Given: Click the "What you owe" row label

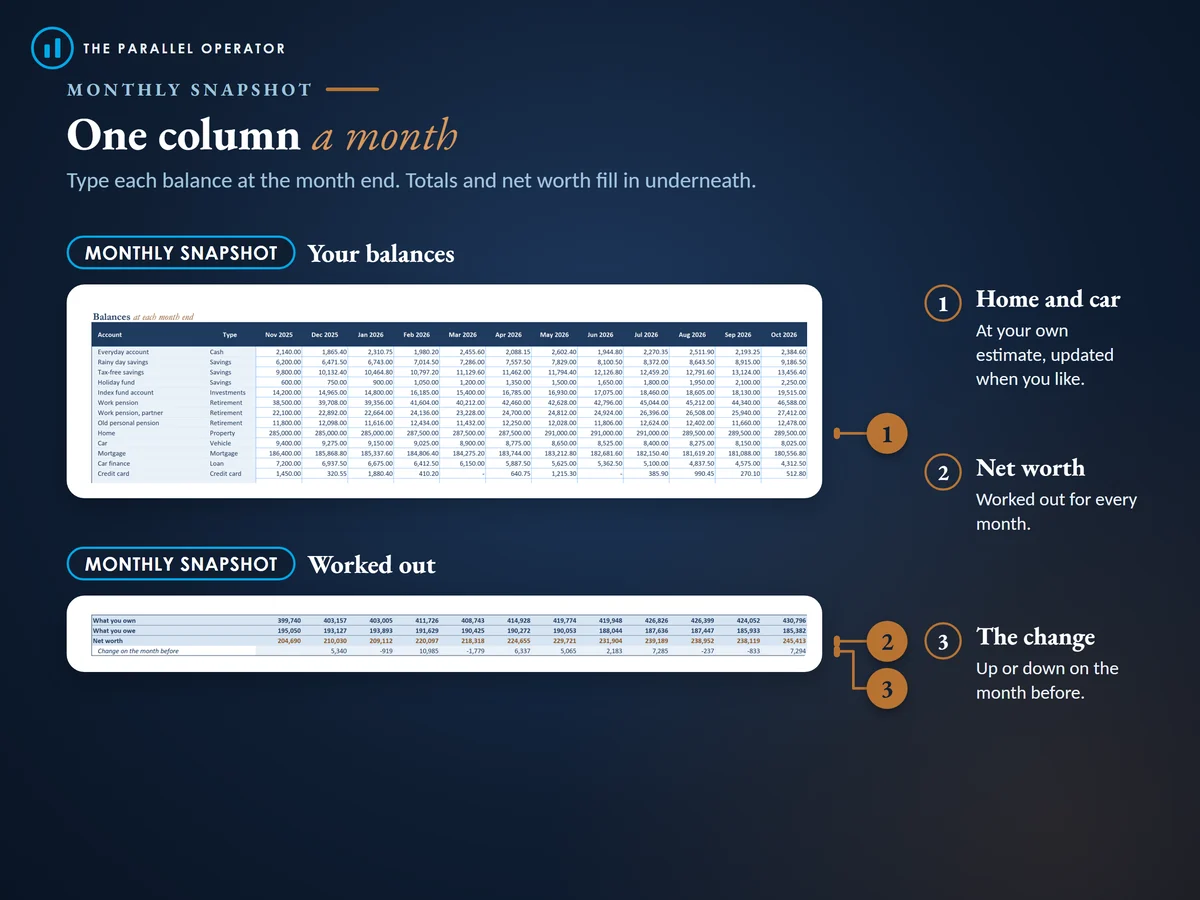Looking at the screenshot, I should click(114, 630).
